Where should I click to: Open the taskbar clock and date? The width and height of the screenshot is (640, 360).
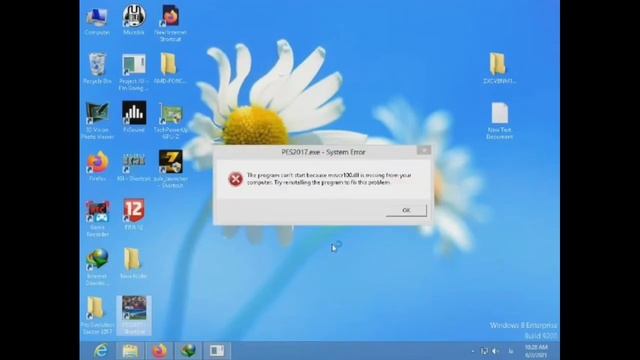pos(536,351)
